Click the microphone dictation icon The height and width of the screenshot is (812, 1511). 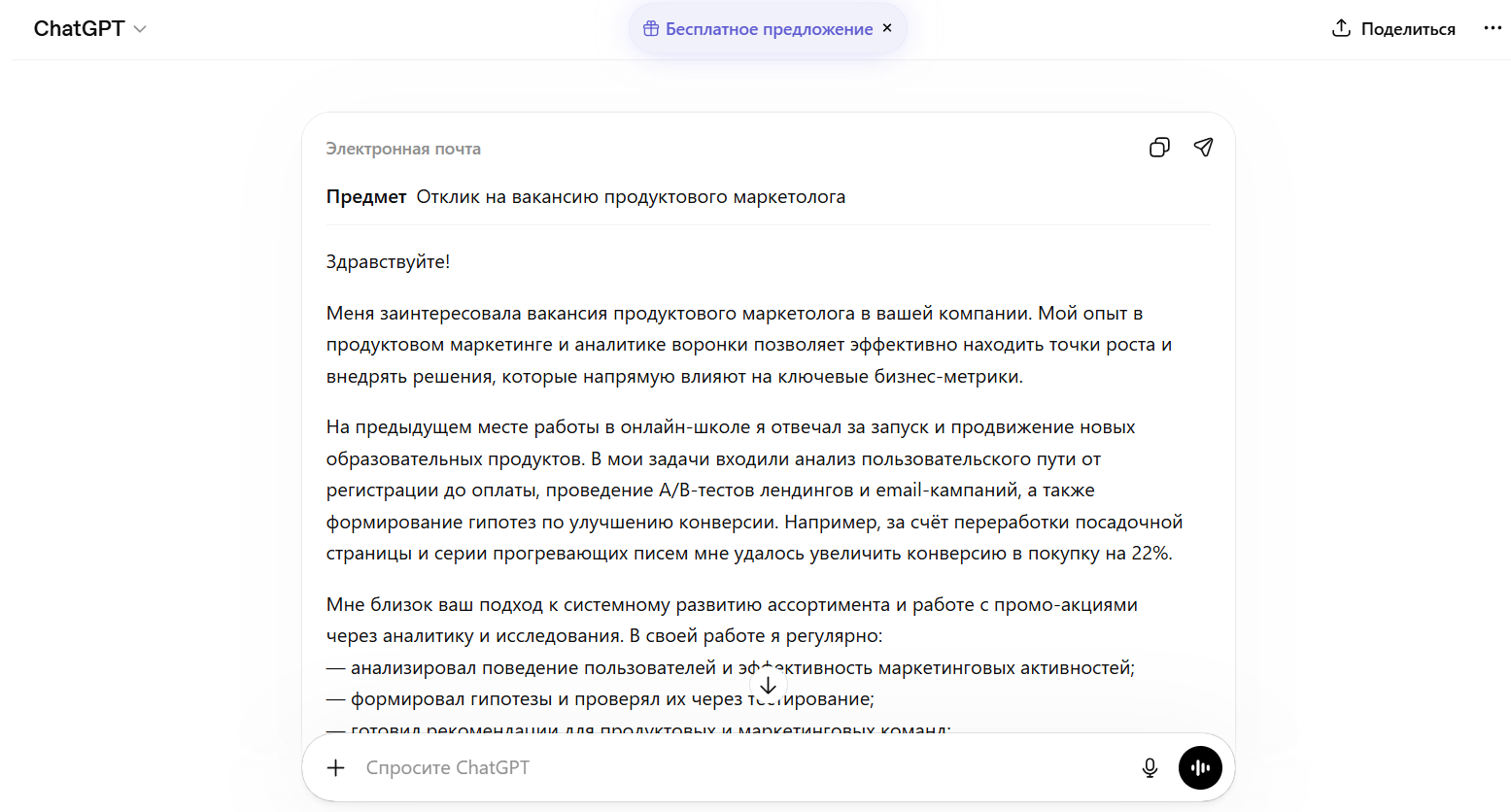[x=1150, y=768]
